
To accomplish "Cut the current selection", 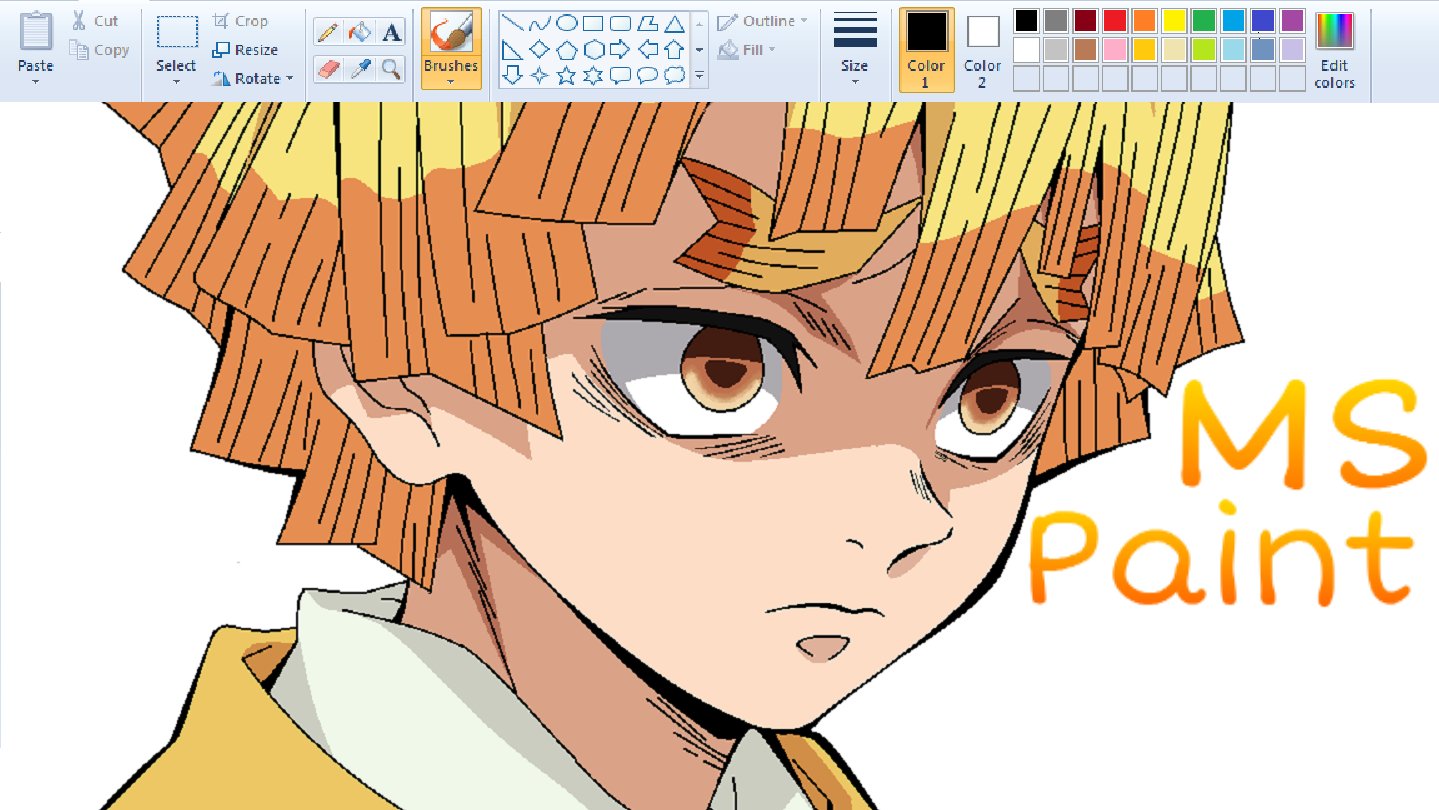I will click(94, 21).
